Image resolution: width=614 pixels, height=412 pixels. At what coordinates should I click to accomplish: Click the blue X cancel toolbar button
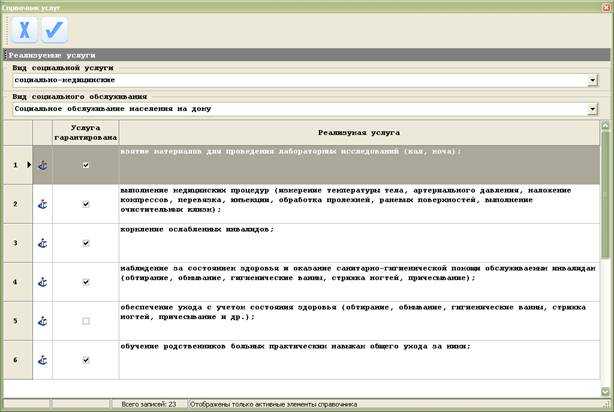24,30
